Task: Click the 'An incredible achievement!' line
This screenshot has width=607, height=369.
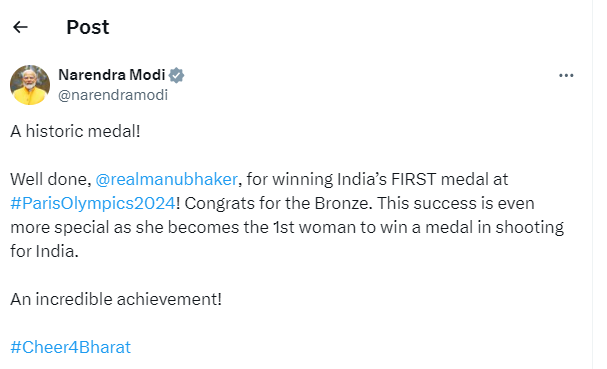Action: point(116,299)
